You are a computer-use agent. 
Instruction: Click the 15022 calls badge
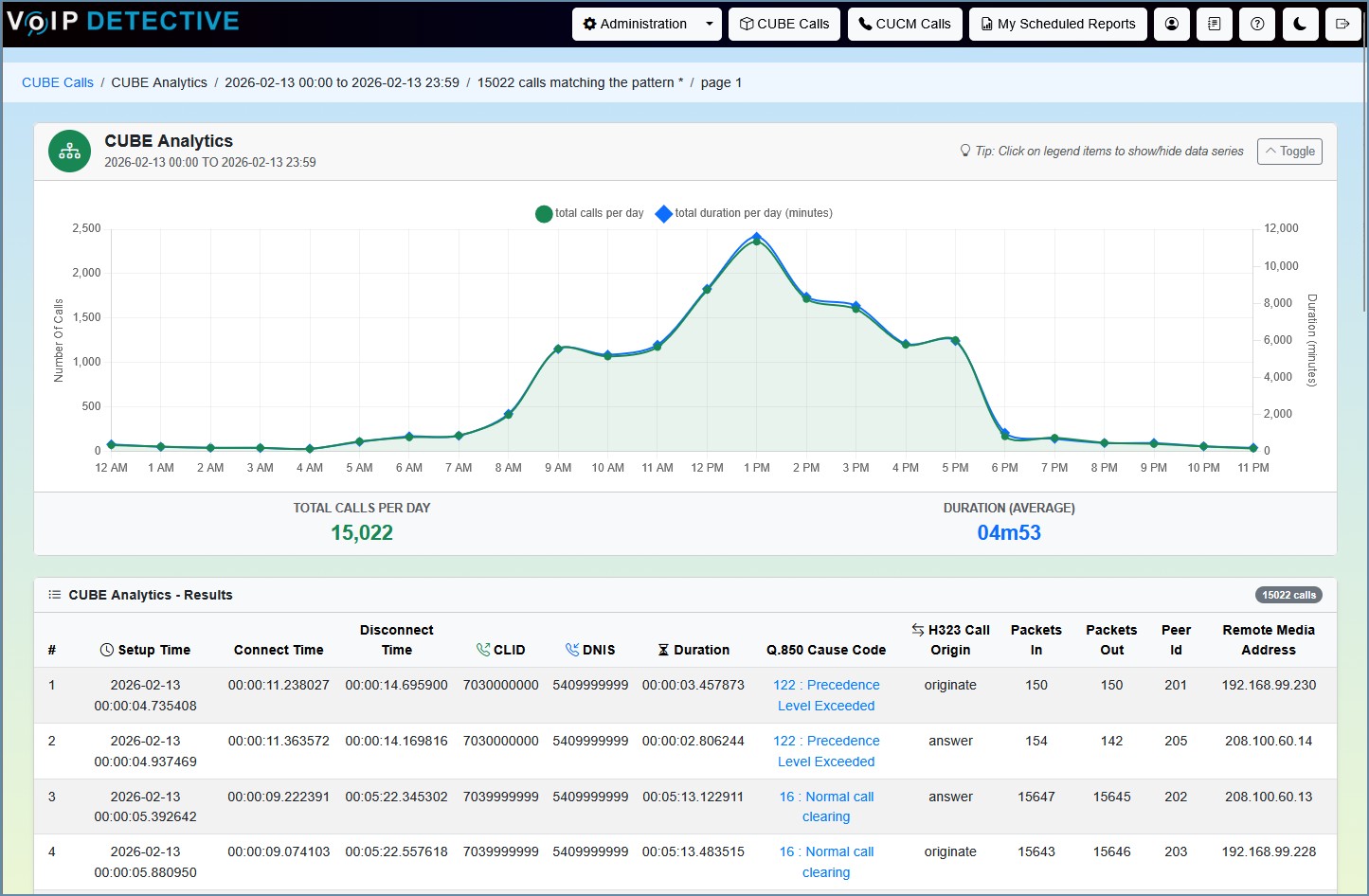[x=1288, y=595]
